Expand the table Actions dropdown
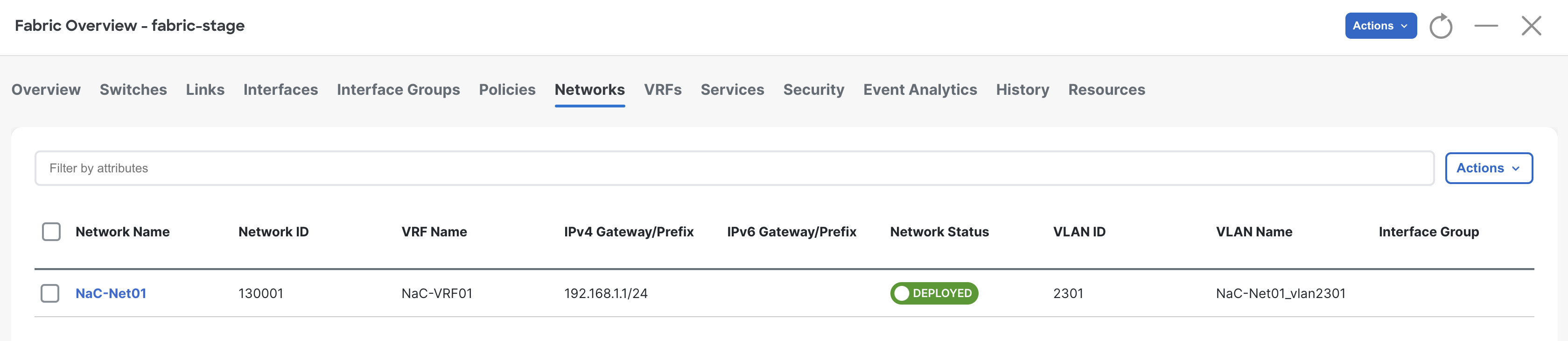This screenshot has width=1568, height=341. tap(1488, 168)
